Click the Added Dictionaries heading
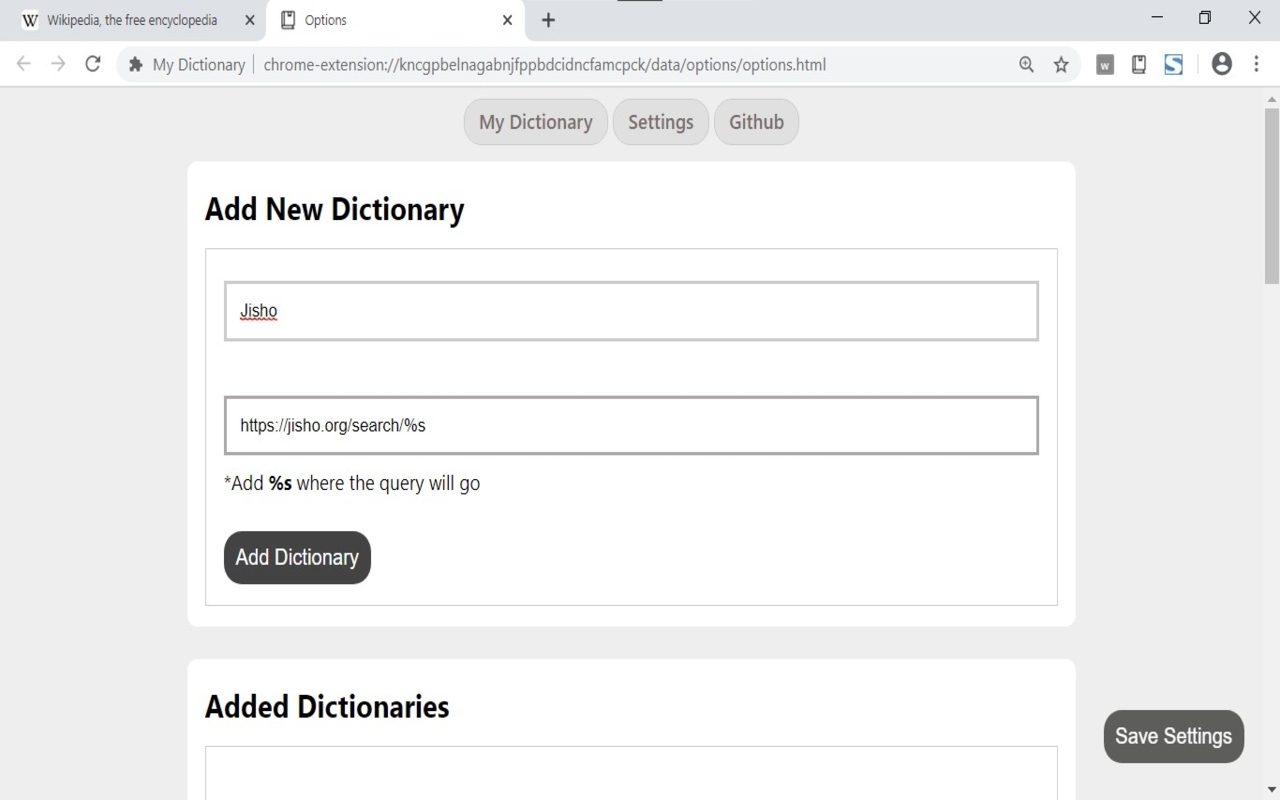This screenshot has width=1280, height=800. 327,707
